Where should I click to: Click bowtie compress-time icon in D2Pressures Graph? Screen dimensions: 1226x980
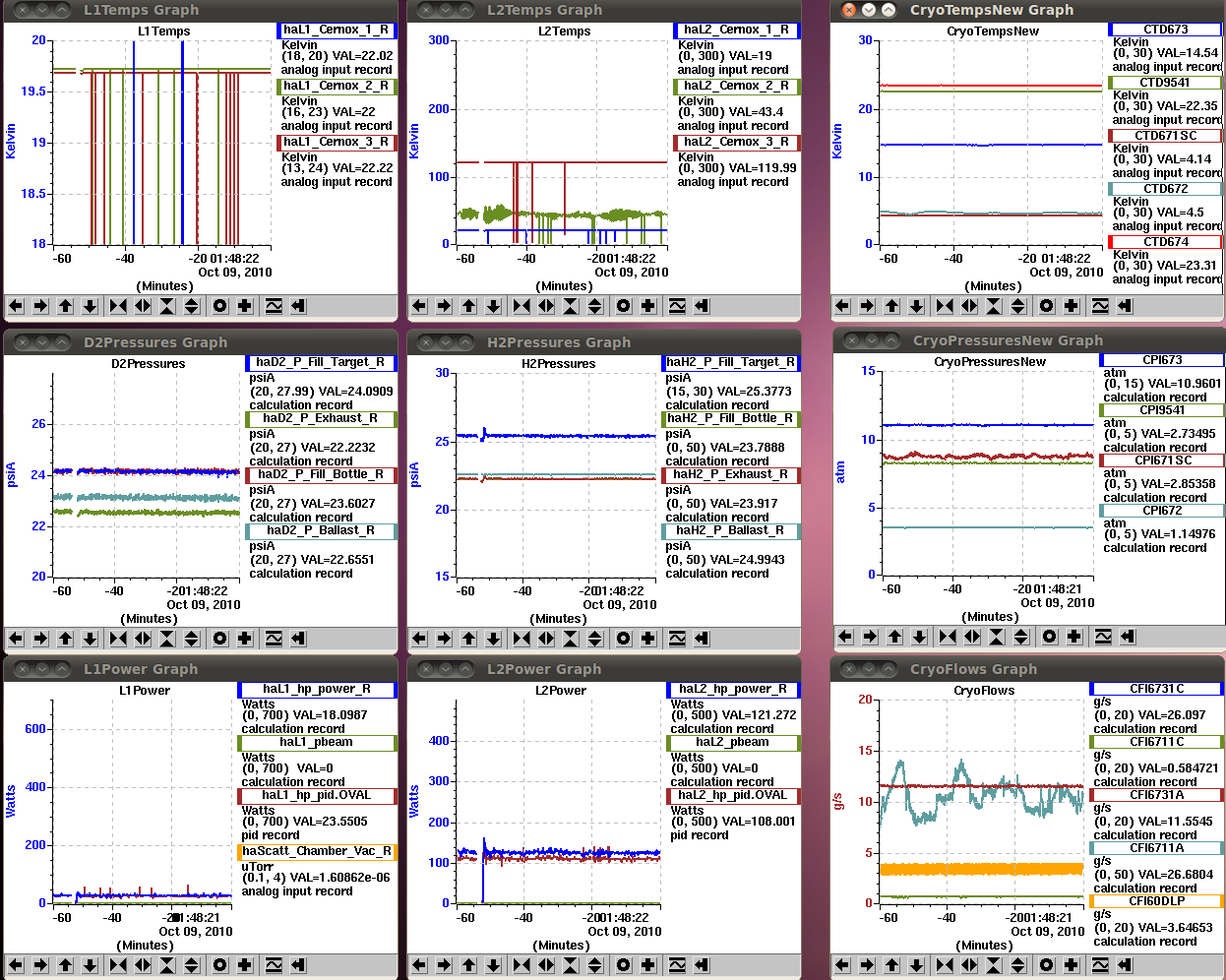pos(119,639)
